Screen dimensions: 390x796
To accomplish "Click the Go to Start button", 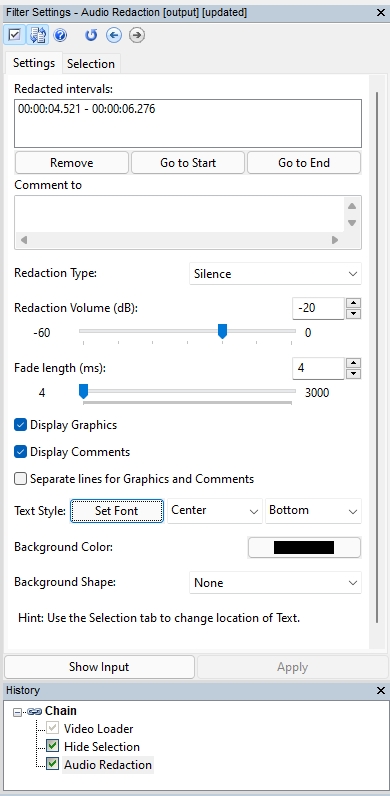I will pos(188,163).
